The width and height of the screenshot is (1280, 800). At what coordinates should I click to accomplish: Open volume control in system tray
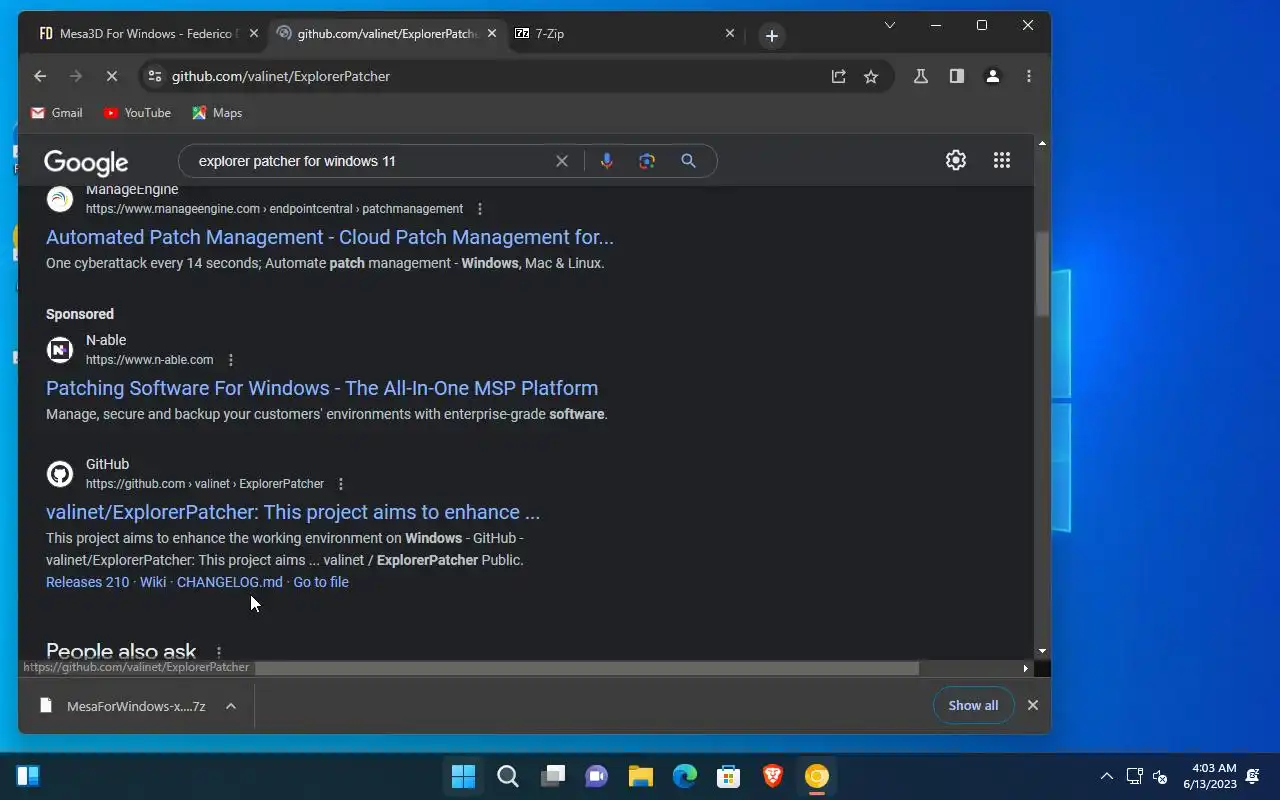(x=1160, y=776)
